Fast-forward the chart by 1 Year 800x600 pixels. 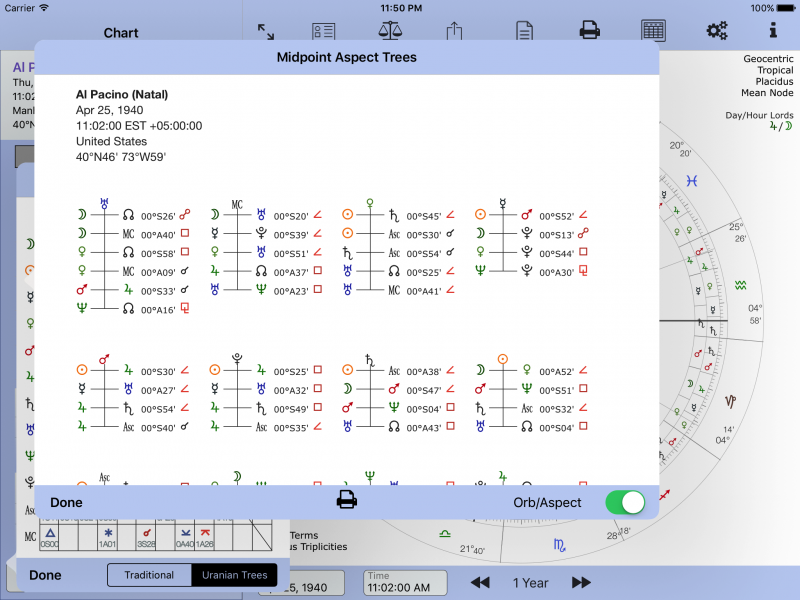pyautogui.click(x=580, y=582)
